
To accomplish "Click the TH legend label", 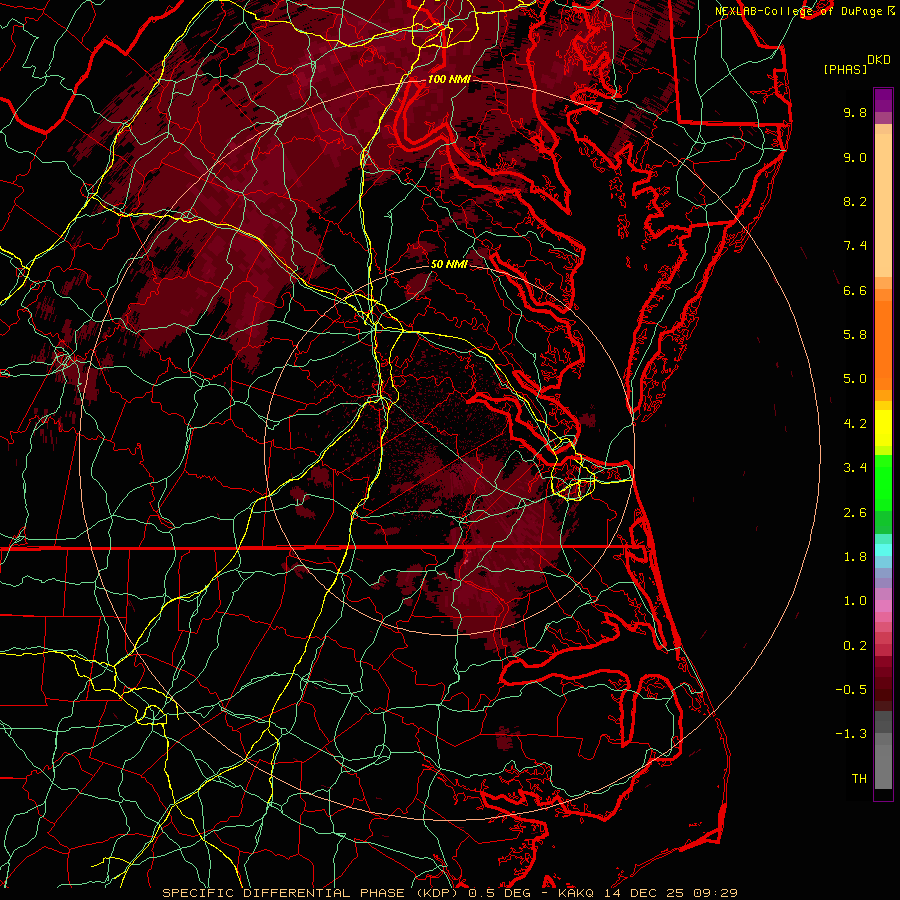I will [859, 778].
